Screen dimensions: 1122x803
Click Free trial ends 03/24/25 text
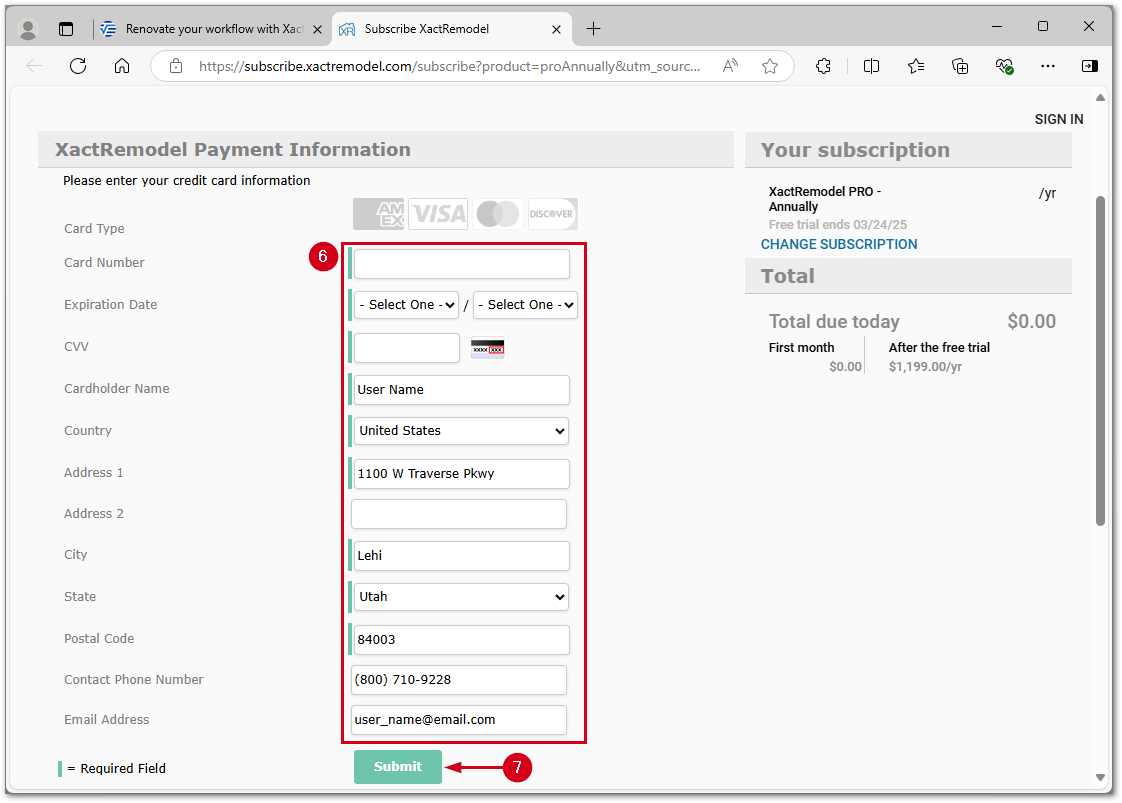pyautogui.click(x=837, y=225)
